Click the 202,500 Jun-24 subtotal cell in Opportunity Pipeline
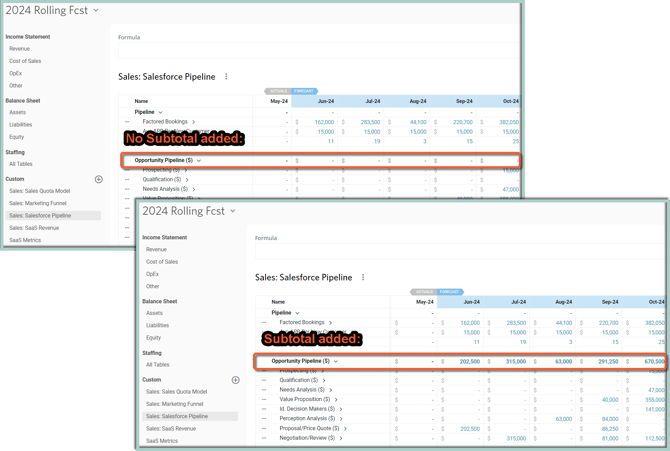 click(468, 360)
